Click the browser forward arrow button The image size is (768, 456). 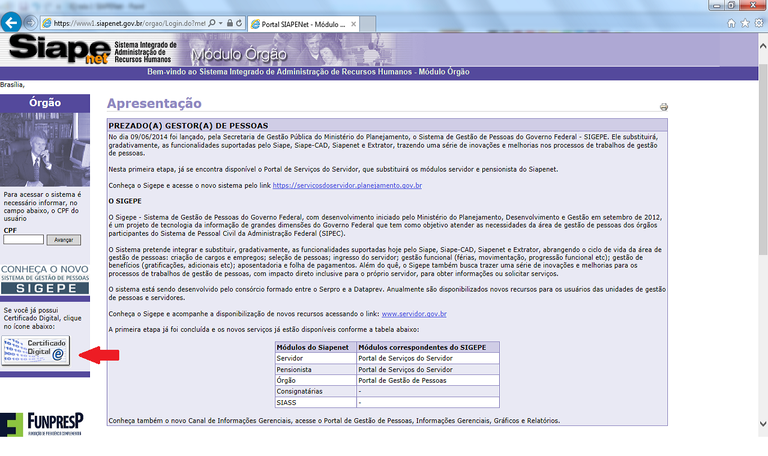30,22
